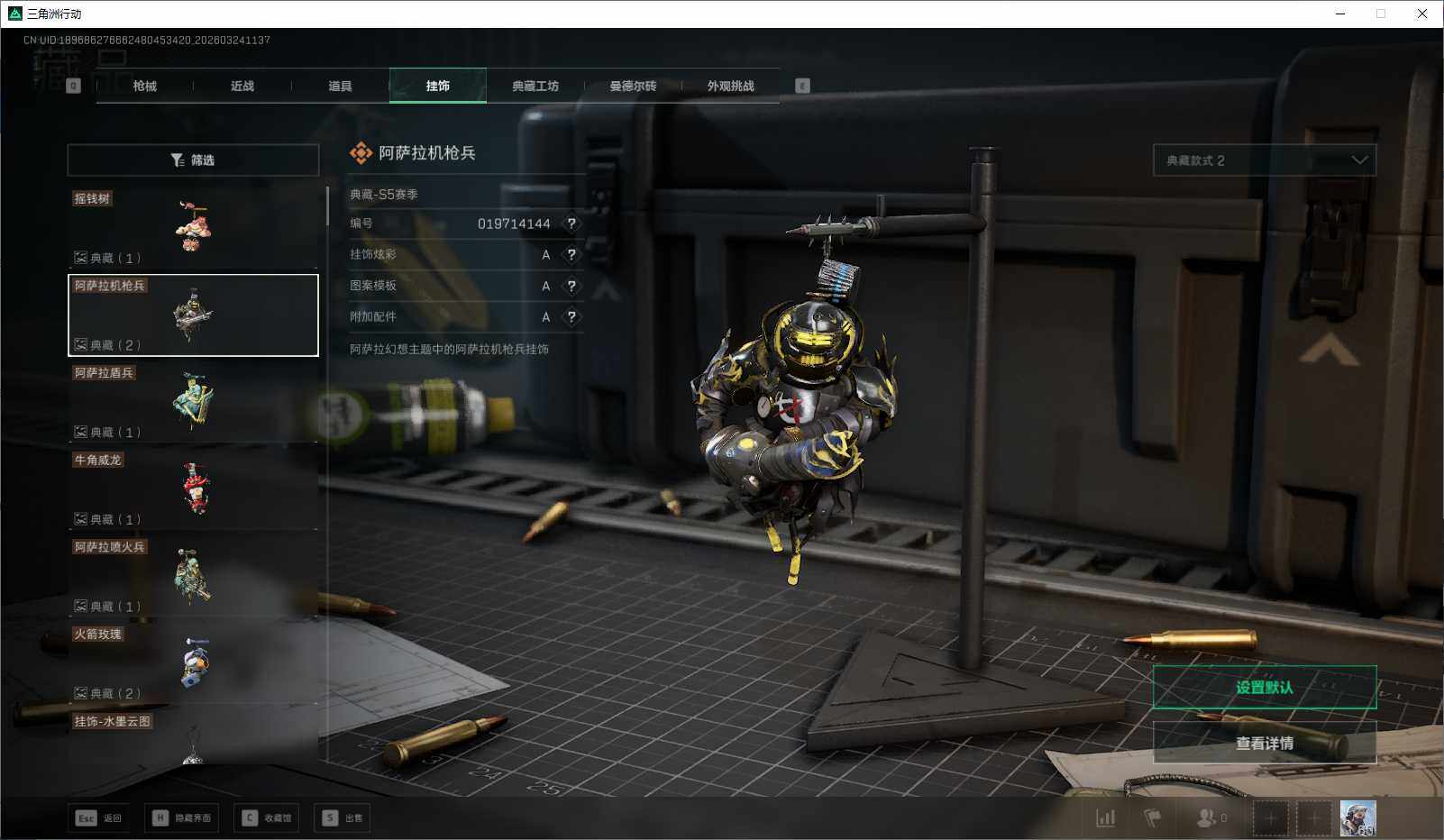The height and width of the screenshot is (840, 1444).
Task: Click the 查看详情 button
Action: click(x=1264, y=743)
